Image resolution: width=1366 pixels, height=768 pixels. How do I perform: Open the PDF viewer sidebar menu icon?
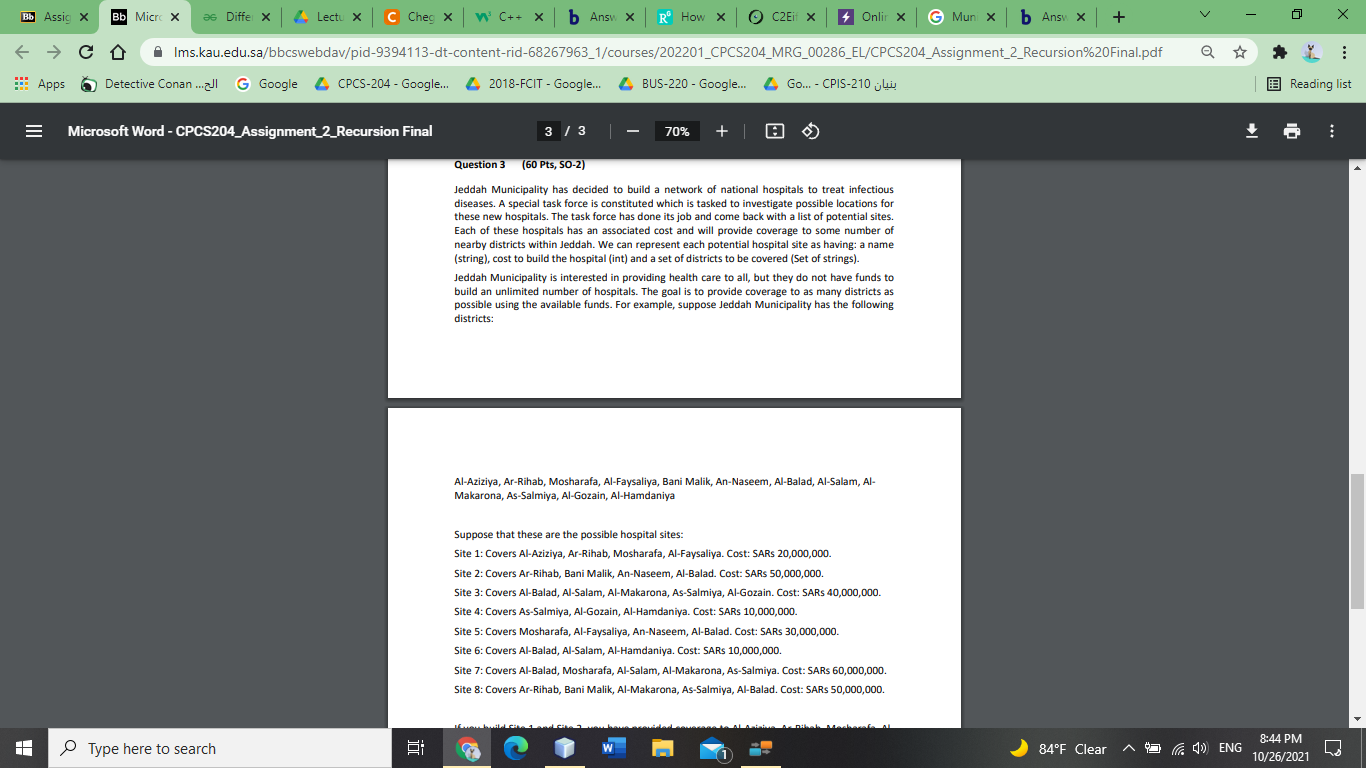tap(33, 131)
